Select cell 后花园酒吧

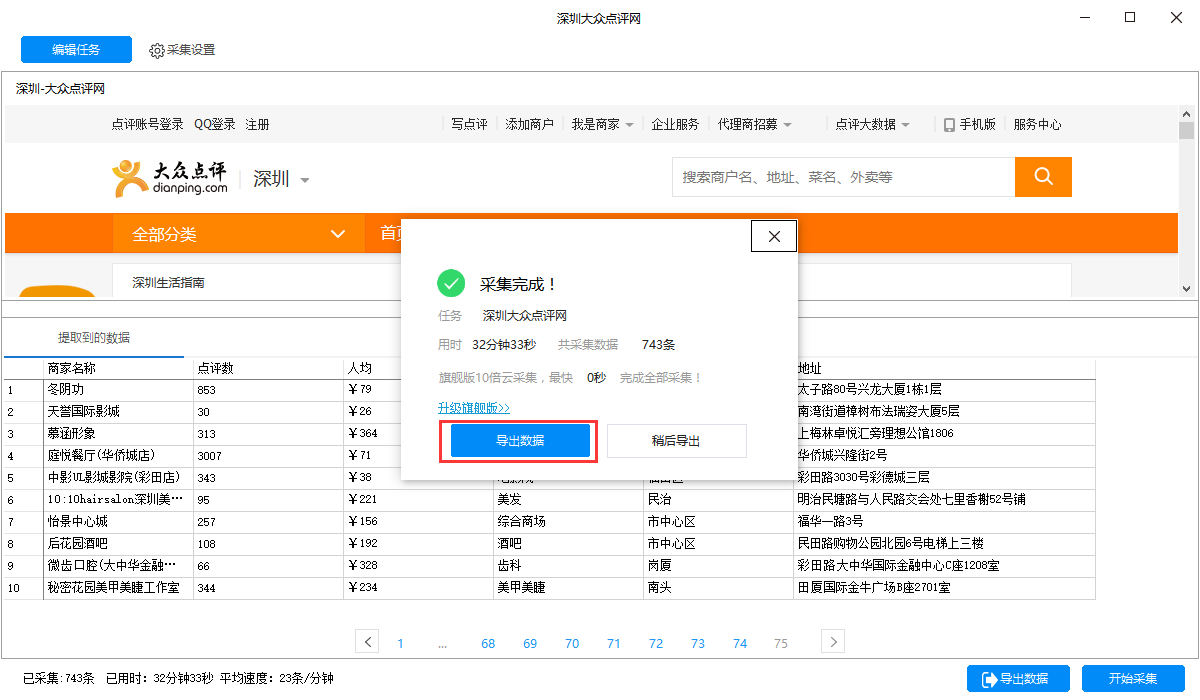point(118,543)
